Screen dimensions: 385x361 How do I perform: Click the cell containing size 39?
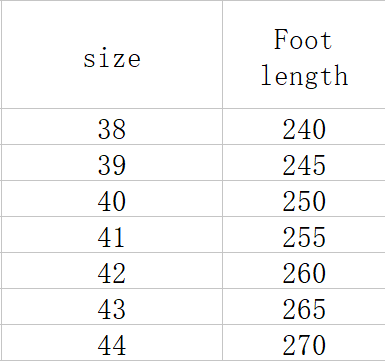point(112,163)
